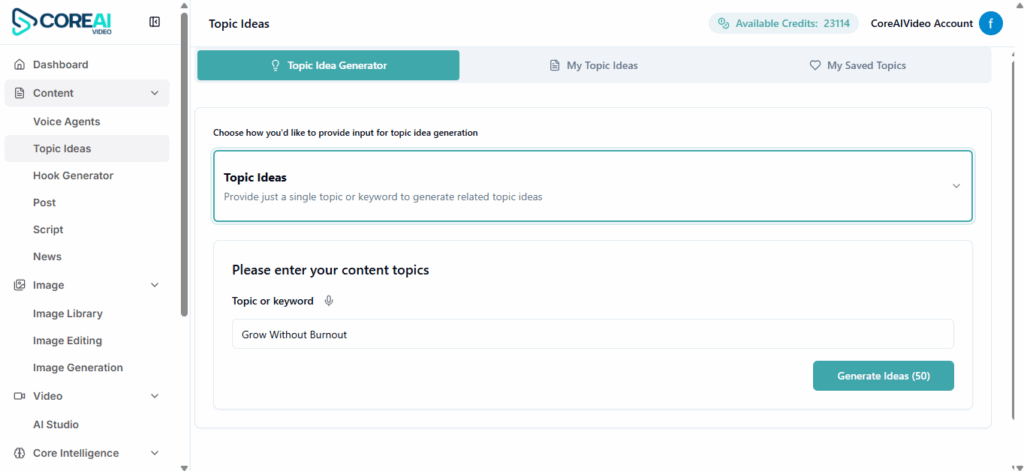Click the microphone icon beside Topic or keyword

(x=329, y=301)
